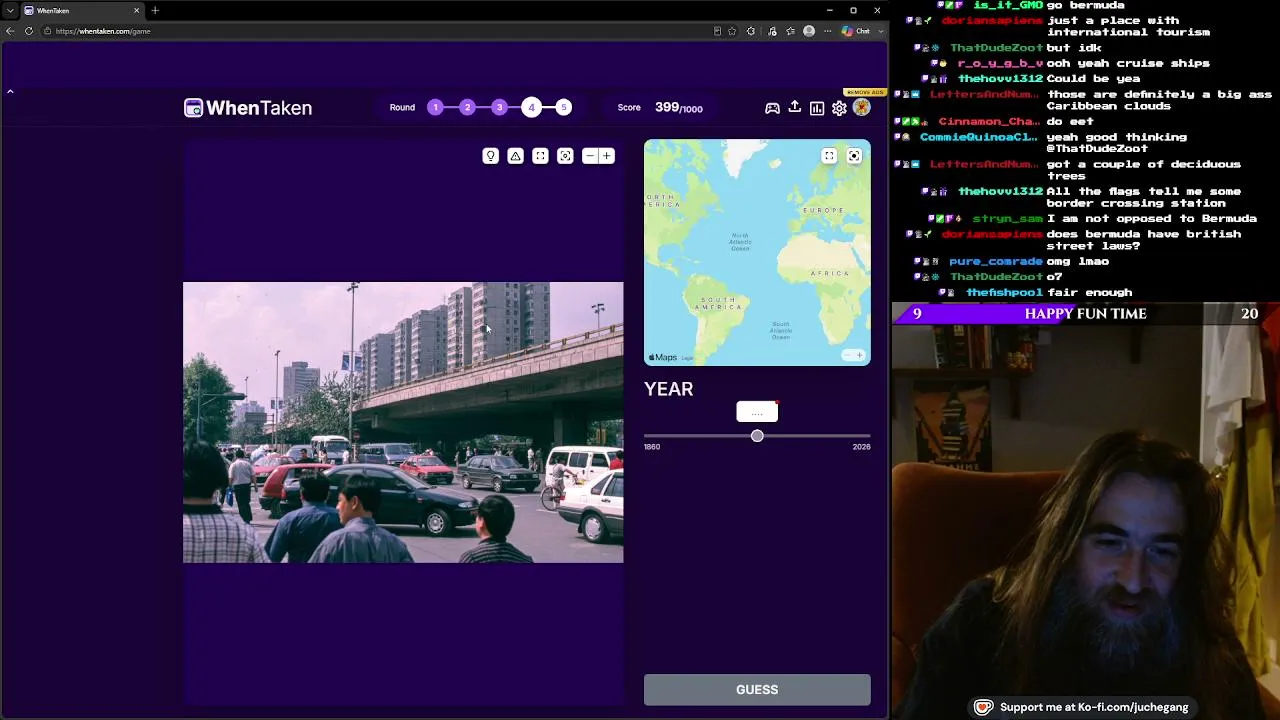
Task: Expand the map to fullscreen
Action: (x=829, y=156)
